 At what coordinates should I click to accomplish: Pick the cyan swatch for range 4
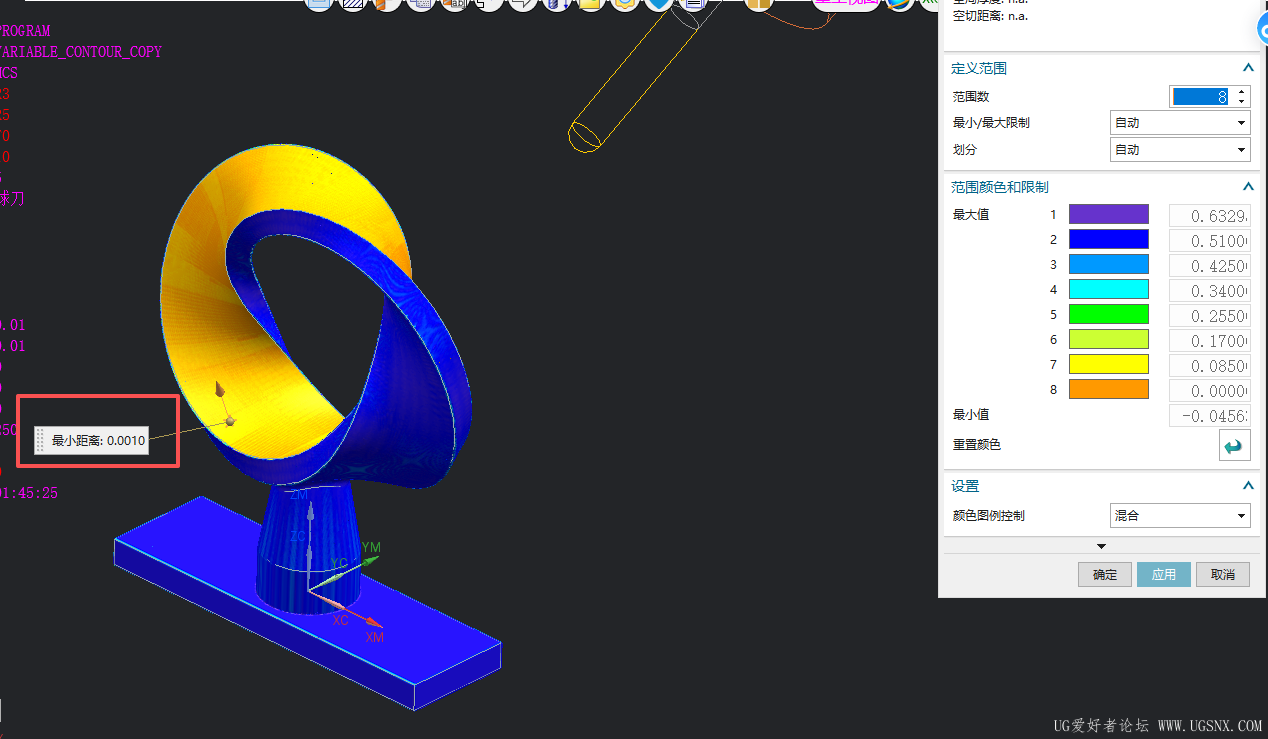pos(1109,290)
